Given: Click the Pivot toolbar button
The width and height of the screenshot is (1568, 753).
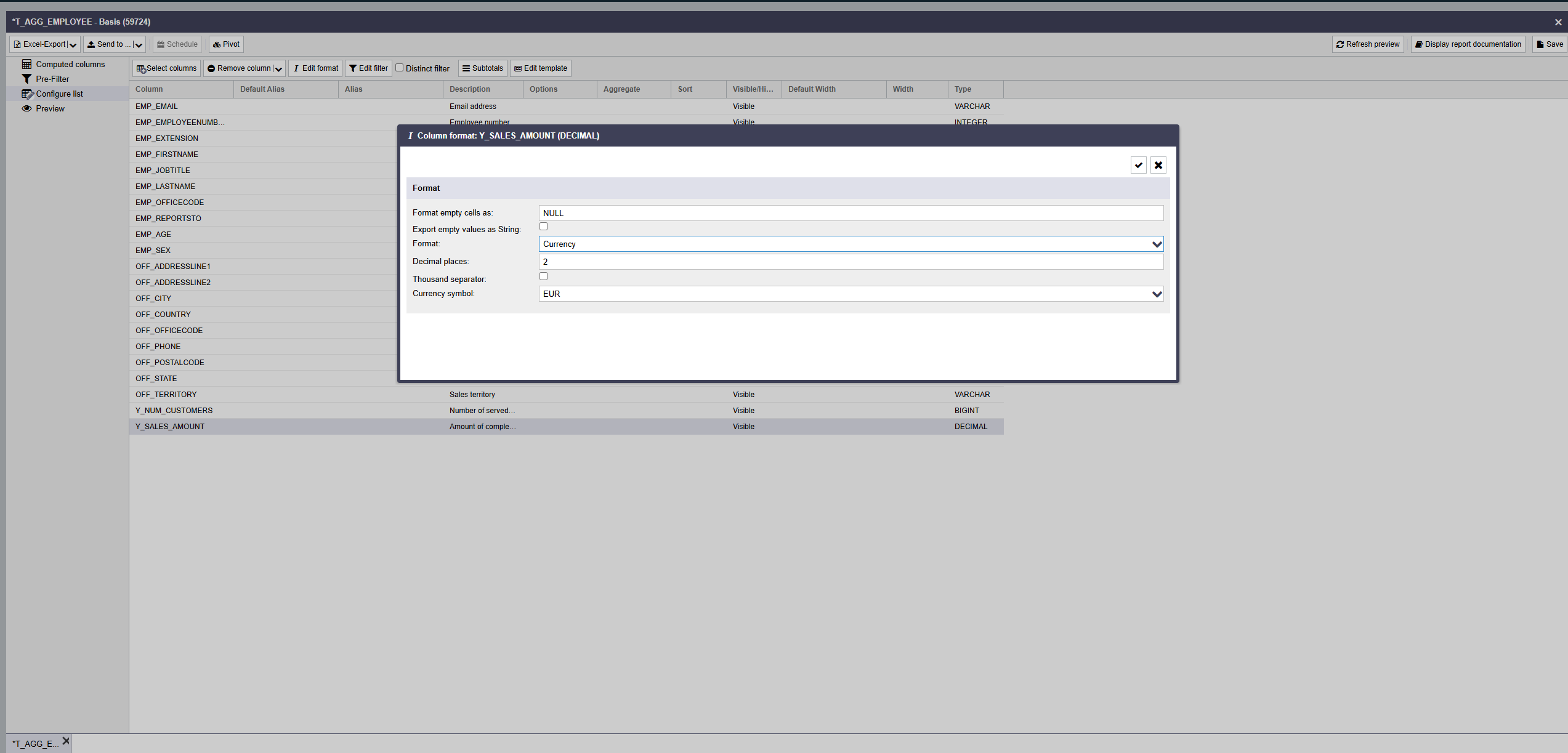Looking at the screenshot, I should (226, 44).
